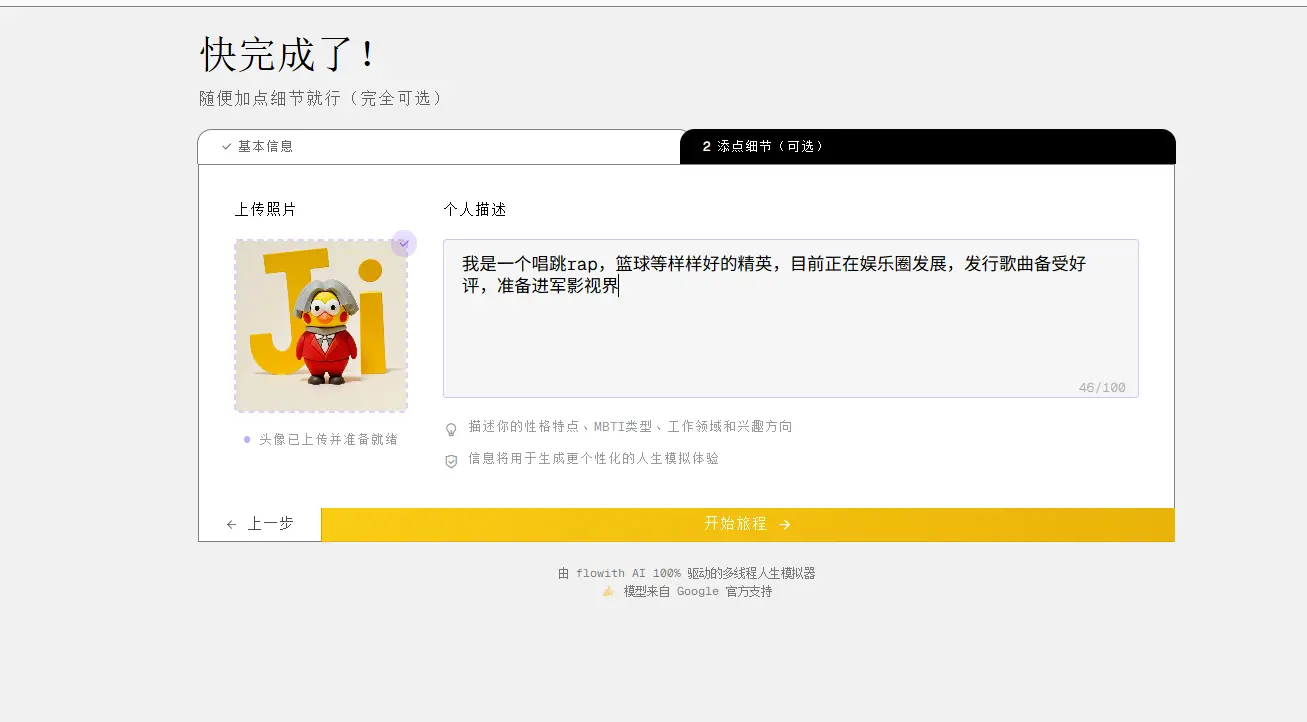Click the shield icon beside the privacy note
The image size is (1307, 722).
coord(451,461)
